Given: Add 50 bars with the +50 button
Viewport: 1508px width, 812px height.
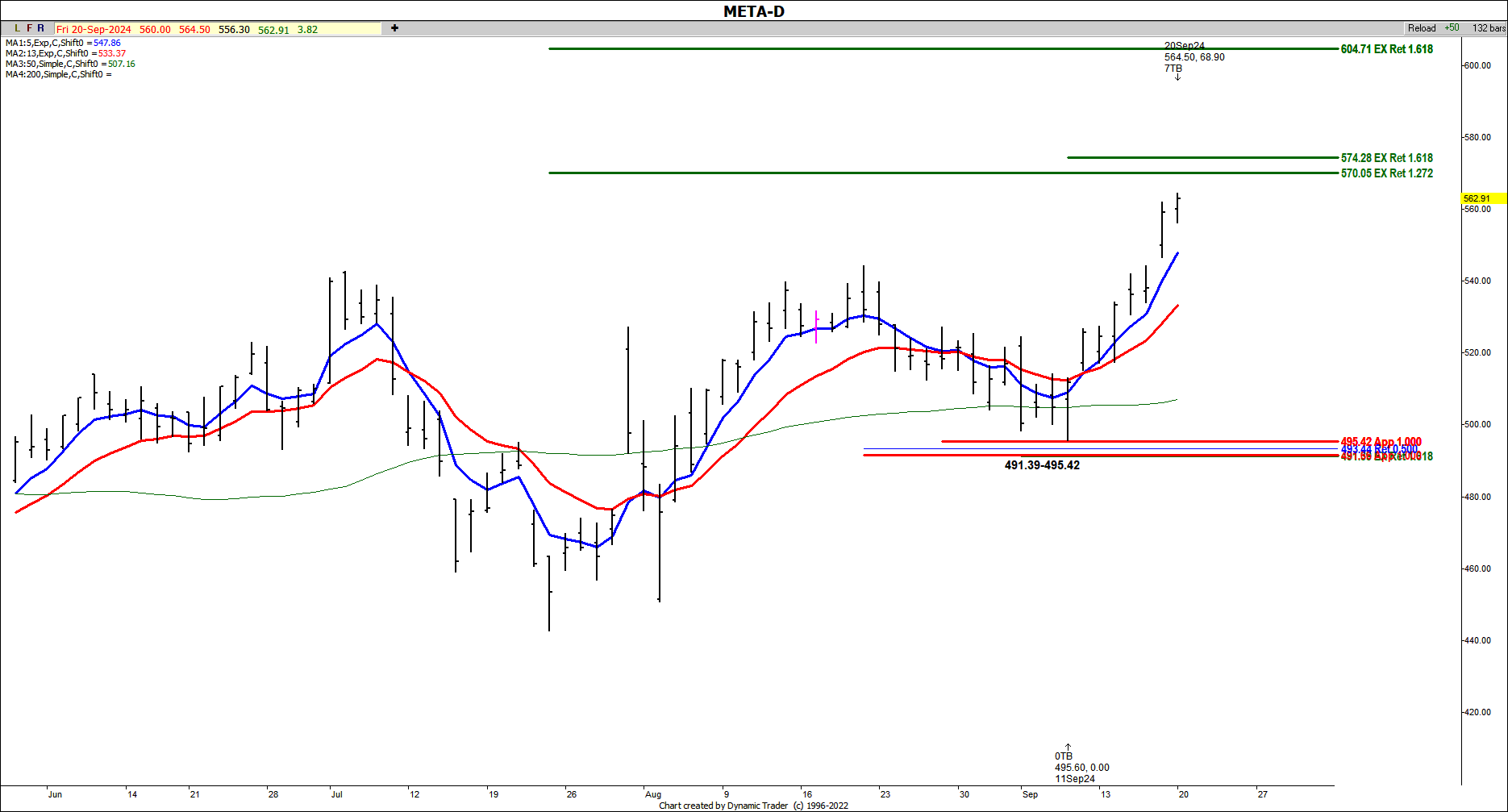Looking at the screenshot, I should coord(1452,28).
